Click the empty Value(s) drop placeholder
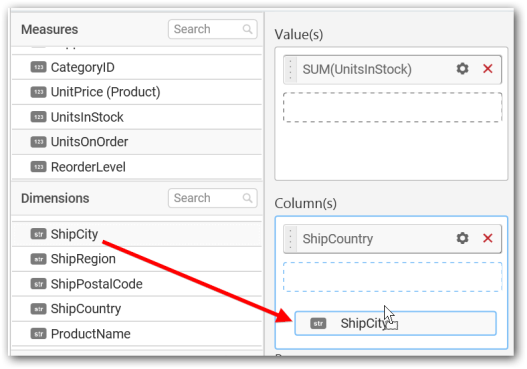 [392, 107]
